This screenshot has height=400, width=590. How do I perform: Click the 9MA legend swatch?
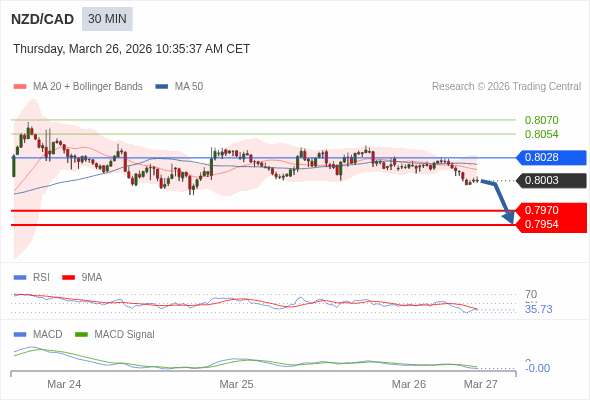click(68, 278)
